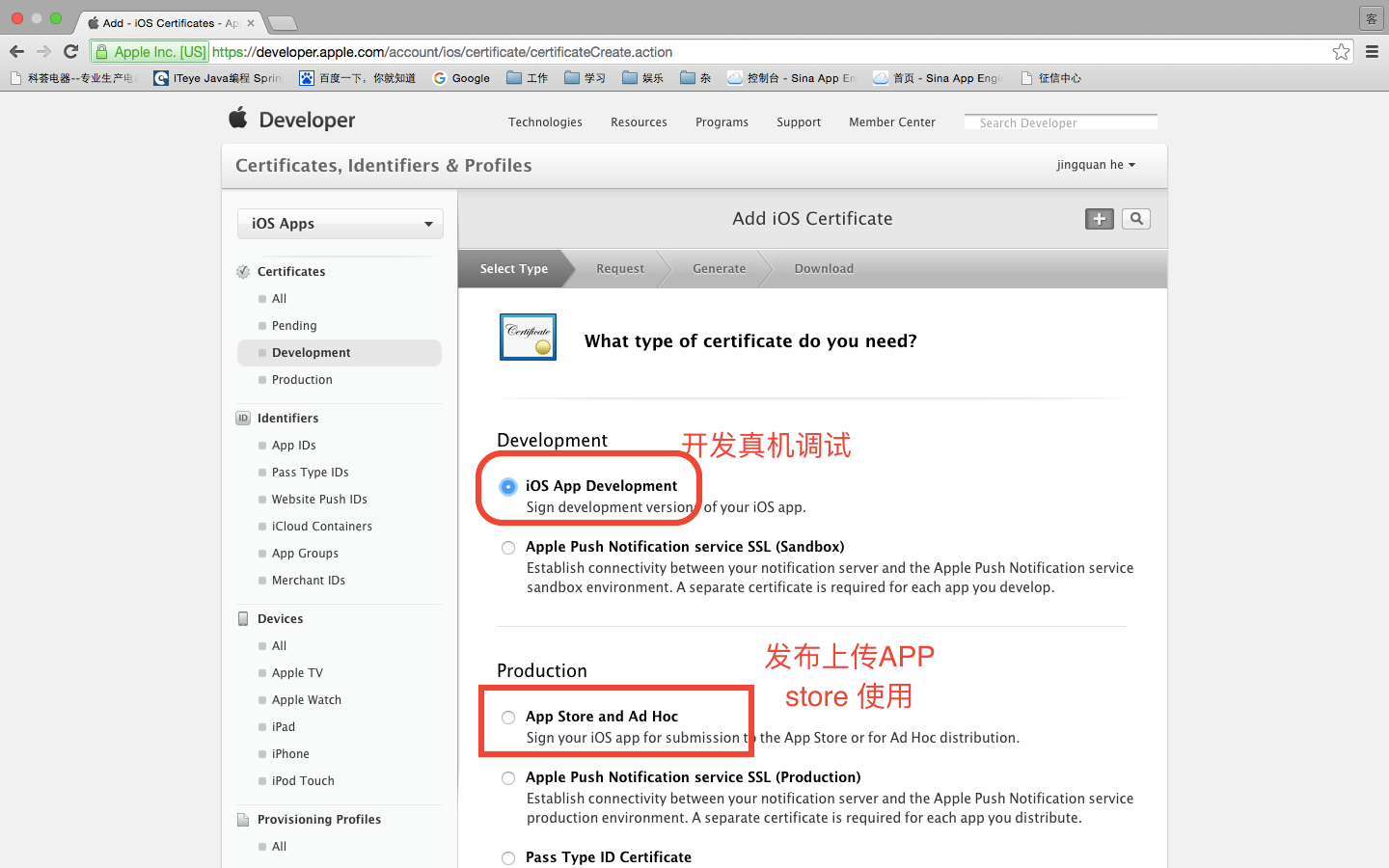Viewport: 1389px width, 868px height.
Task: Open the 征信中心 bookmark
Action: click(1050, 78)
